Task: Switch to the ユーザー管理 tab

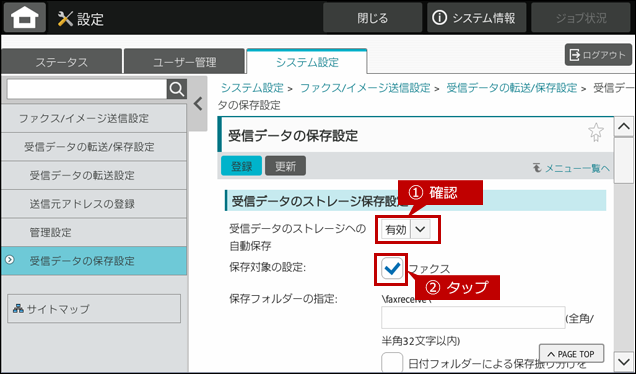Action: pos(184,62)
